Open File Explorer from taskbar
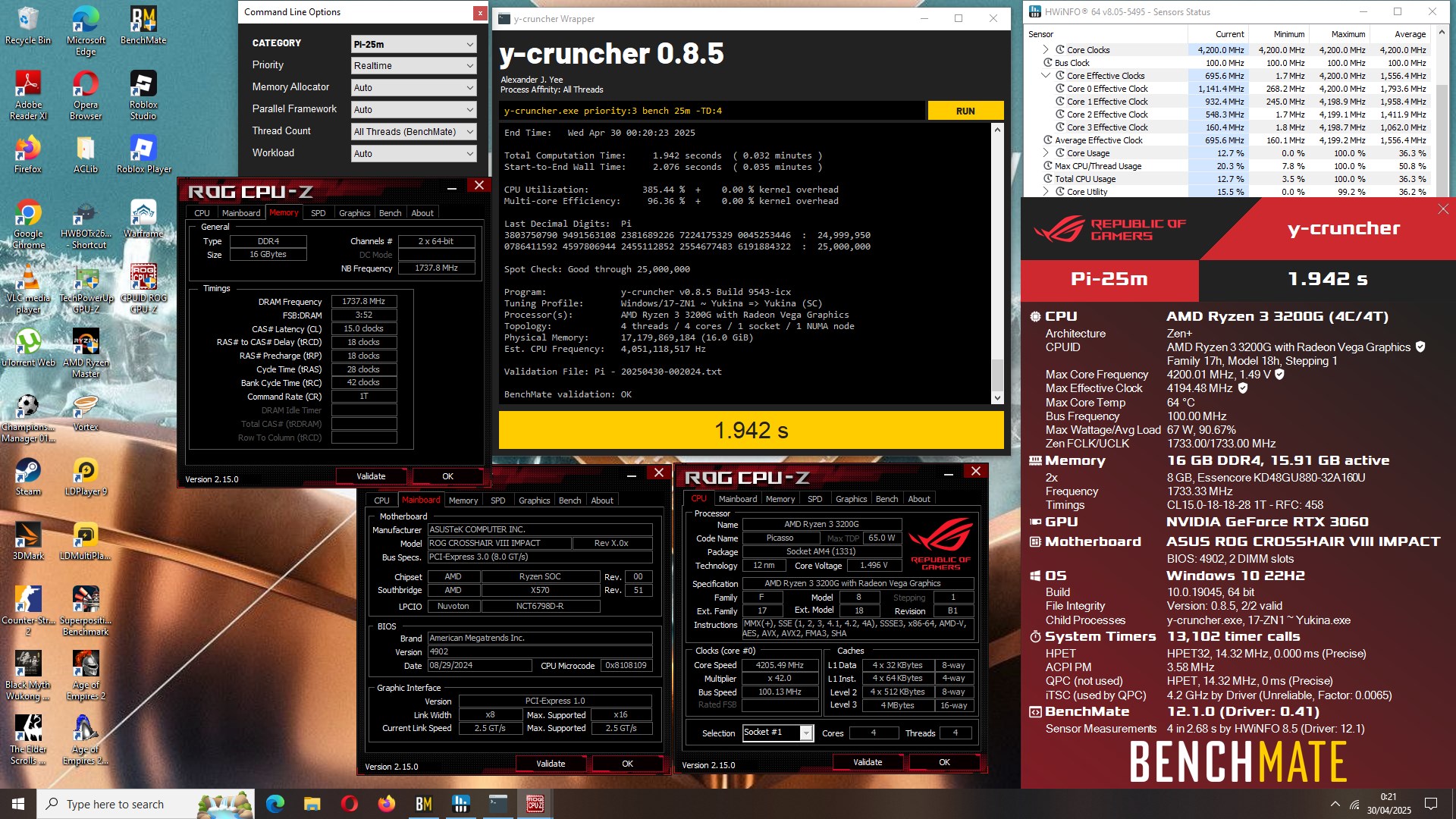Viewport: 1456px width, 819px height. point(312,804)
